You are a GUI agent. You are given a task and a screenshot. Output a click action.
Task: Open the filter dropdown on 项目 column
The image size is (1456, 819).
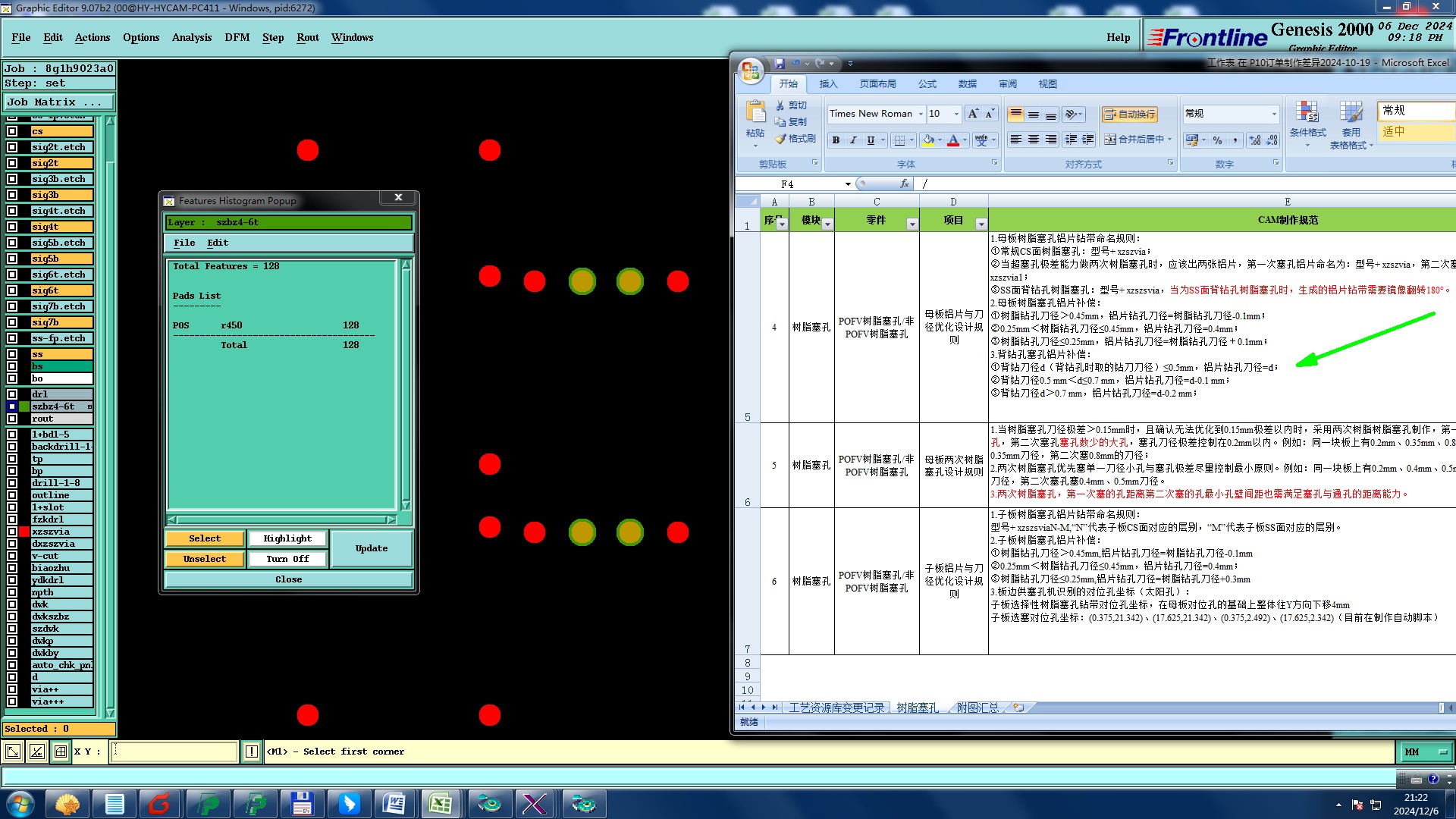(981, 224)
